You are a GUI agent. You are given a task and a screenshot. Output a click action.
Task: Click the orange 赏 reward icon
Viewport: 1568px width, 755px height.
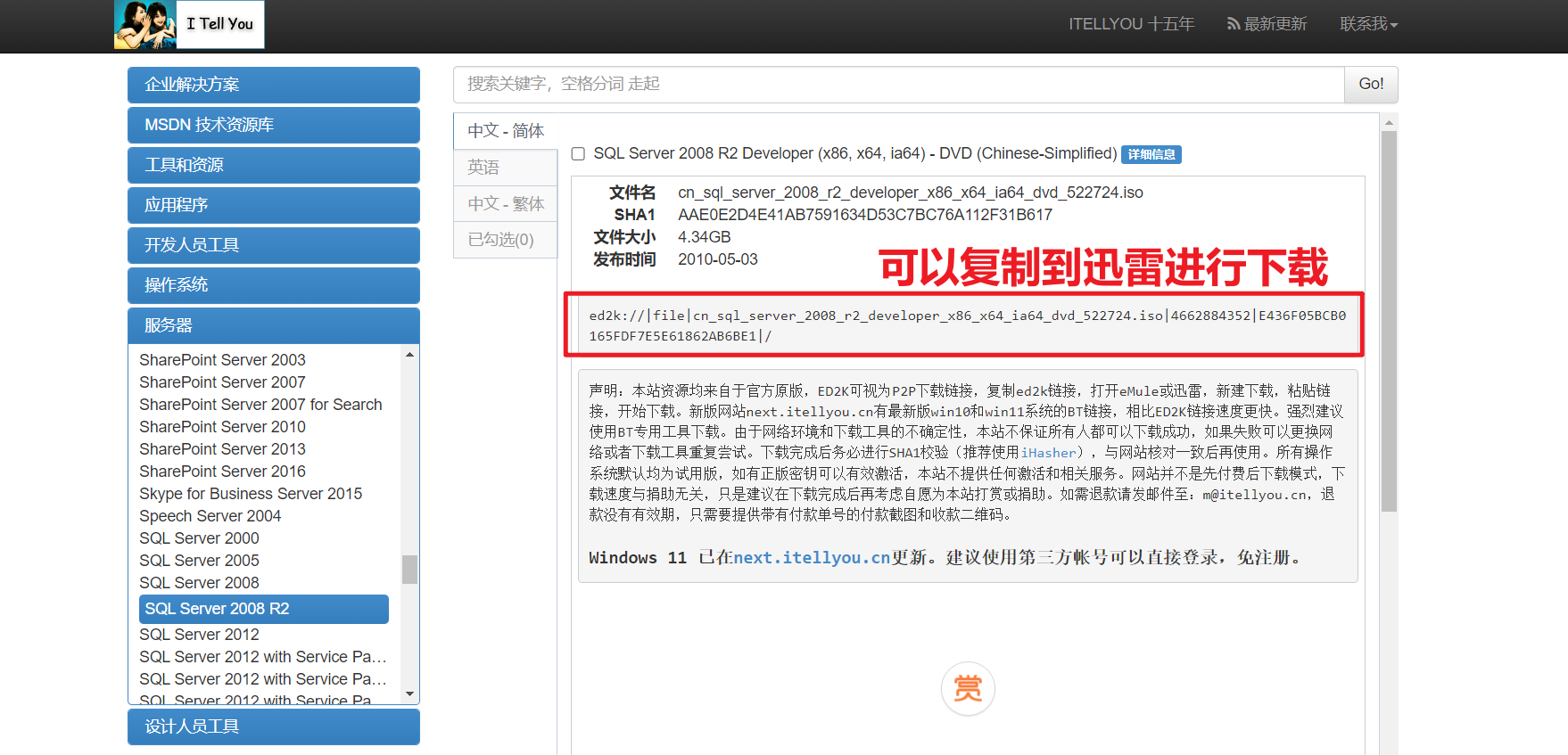968,688
